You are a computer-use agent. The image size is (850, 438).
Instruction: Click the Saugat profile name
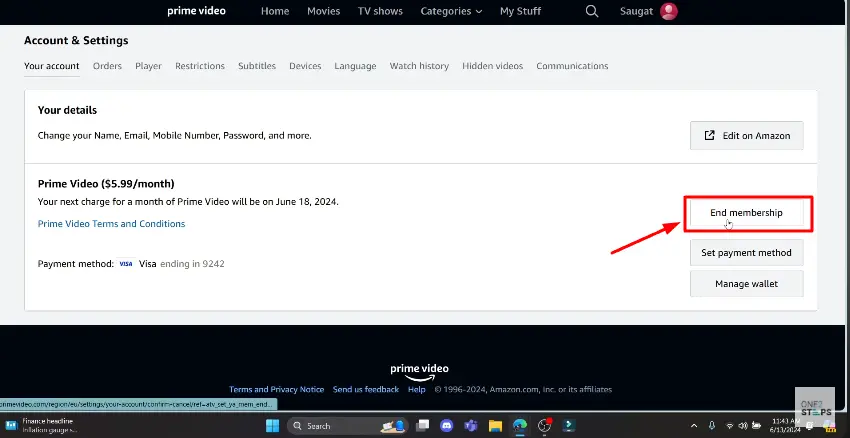click(636, 11)
